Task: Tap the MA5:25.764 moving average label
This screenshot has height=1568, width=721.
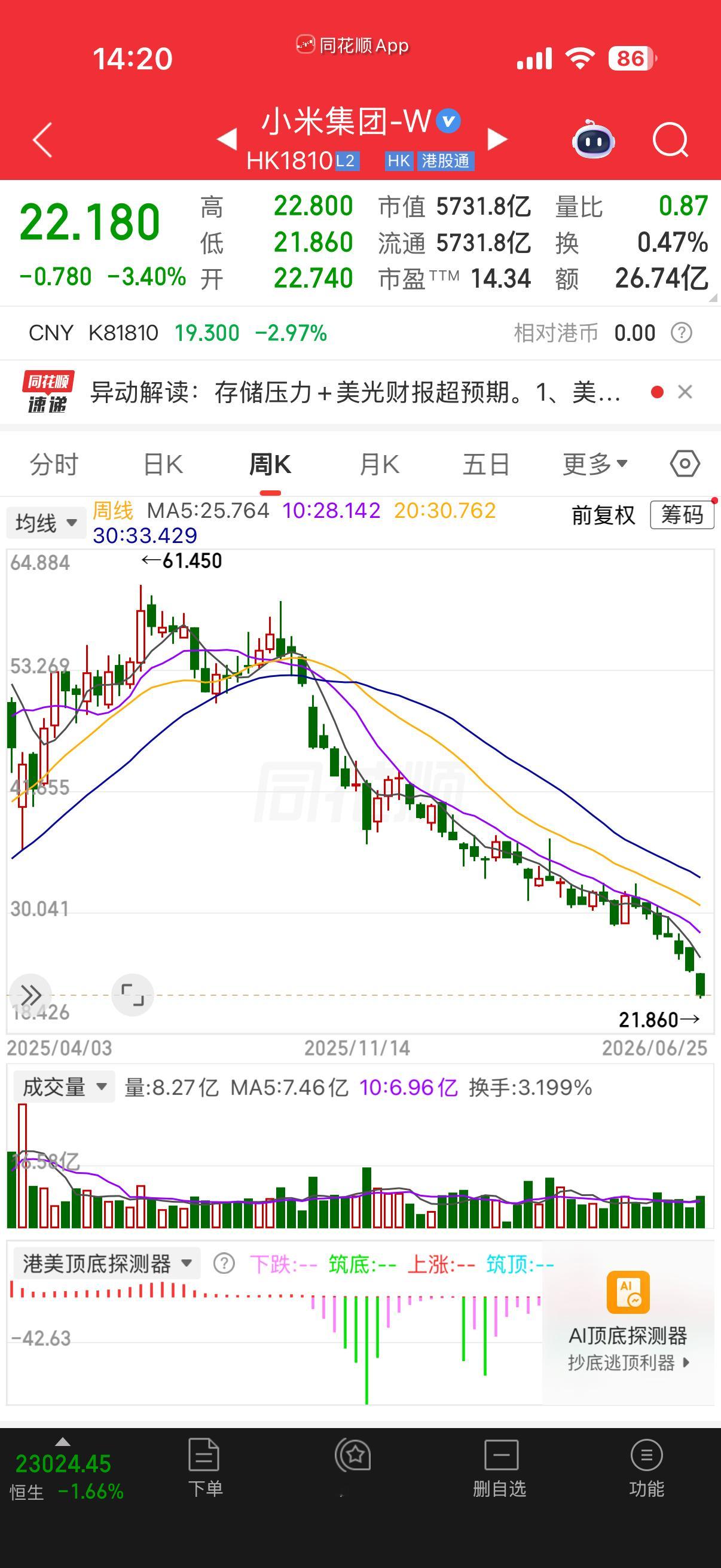Action: pos(208,510)
